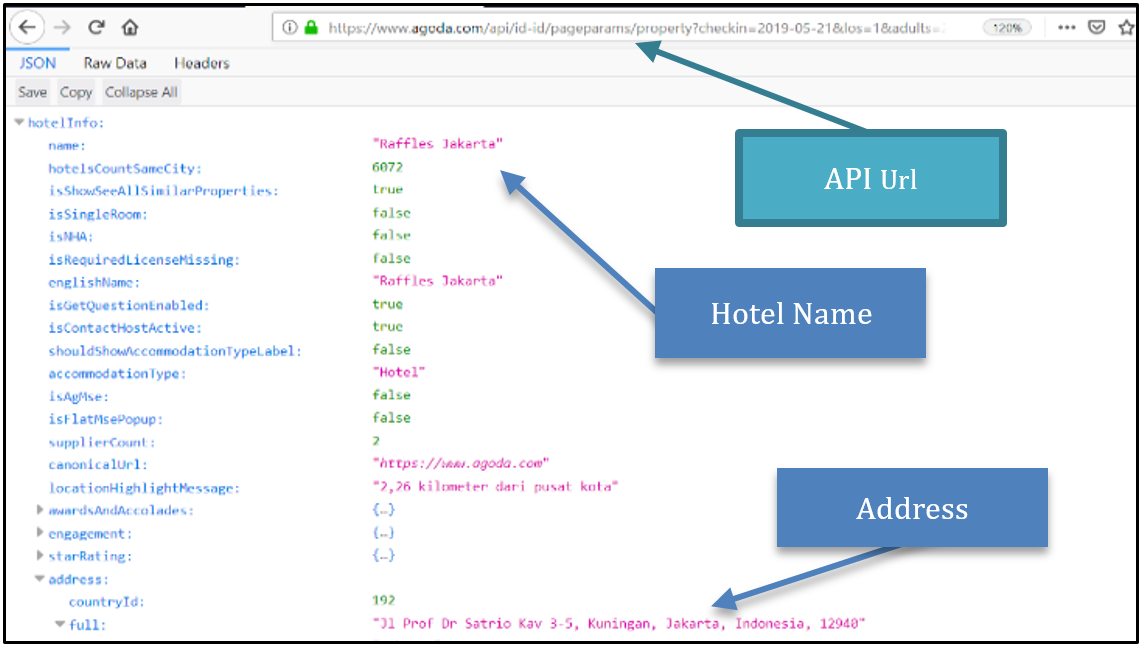The image size is (1145, 649).
Task: Click the Collapse All button
Action: [x=141, y=92]
